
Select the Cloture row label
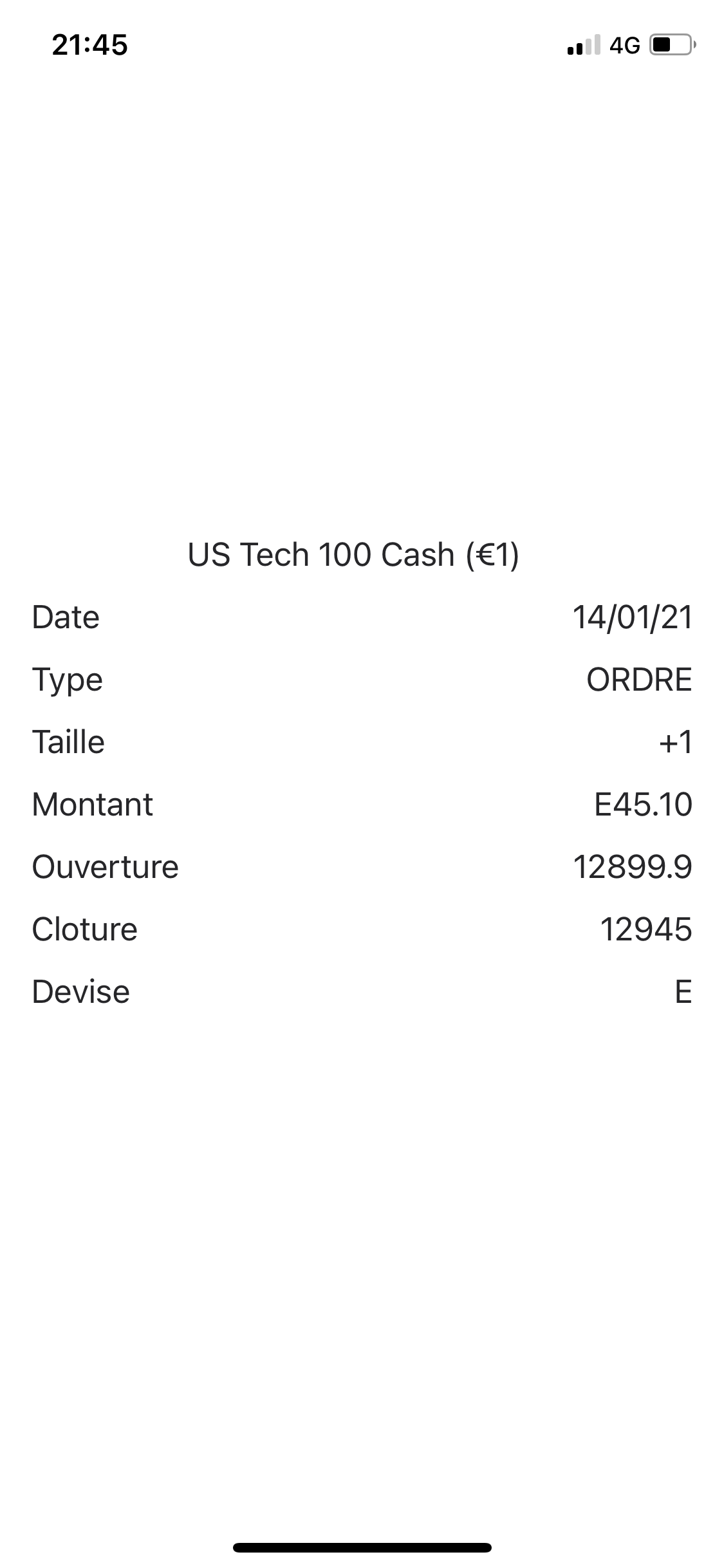click(85, 929)
